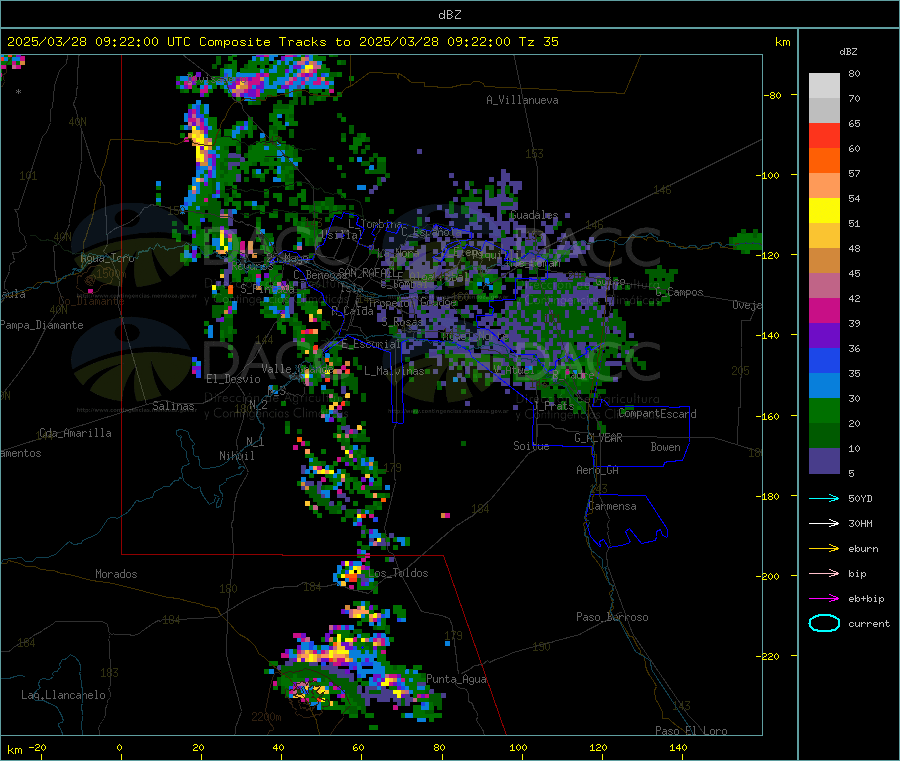The image size is (900, 761).
Task: Pick the purple 36-39 dBZ swatch
Action: [824, 336]
